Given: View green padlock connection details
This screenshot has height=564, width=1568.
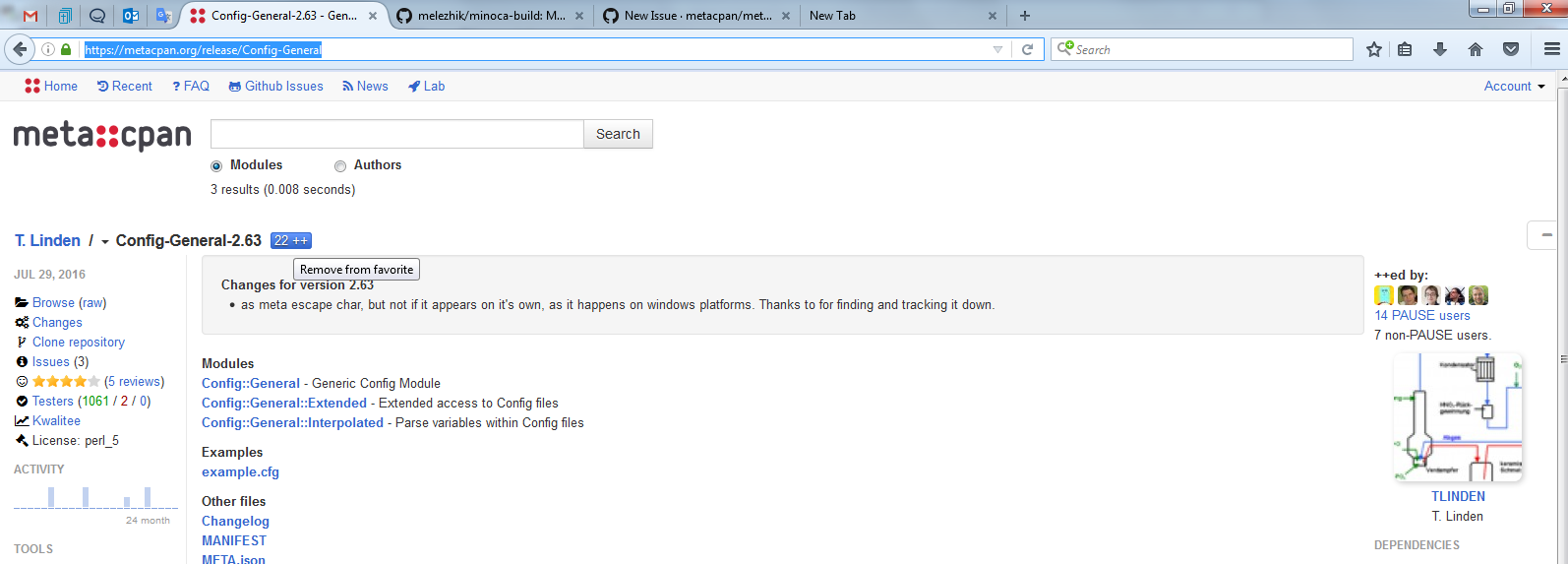Looking at the screenshot, I should click(66, 49).
